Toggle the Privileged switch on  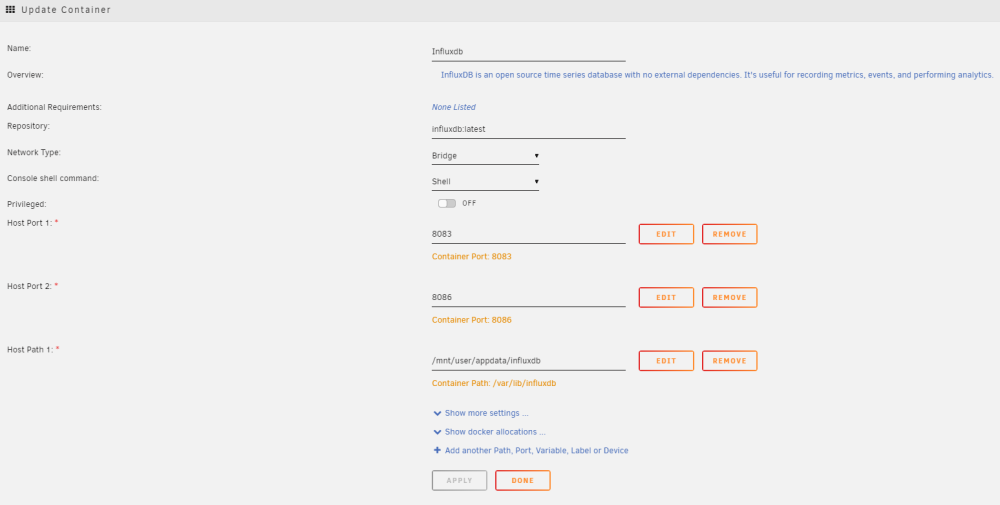pyautogui.click(x=447, y=203)
